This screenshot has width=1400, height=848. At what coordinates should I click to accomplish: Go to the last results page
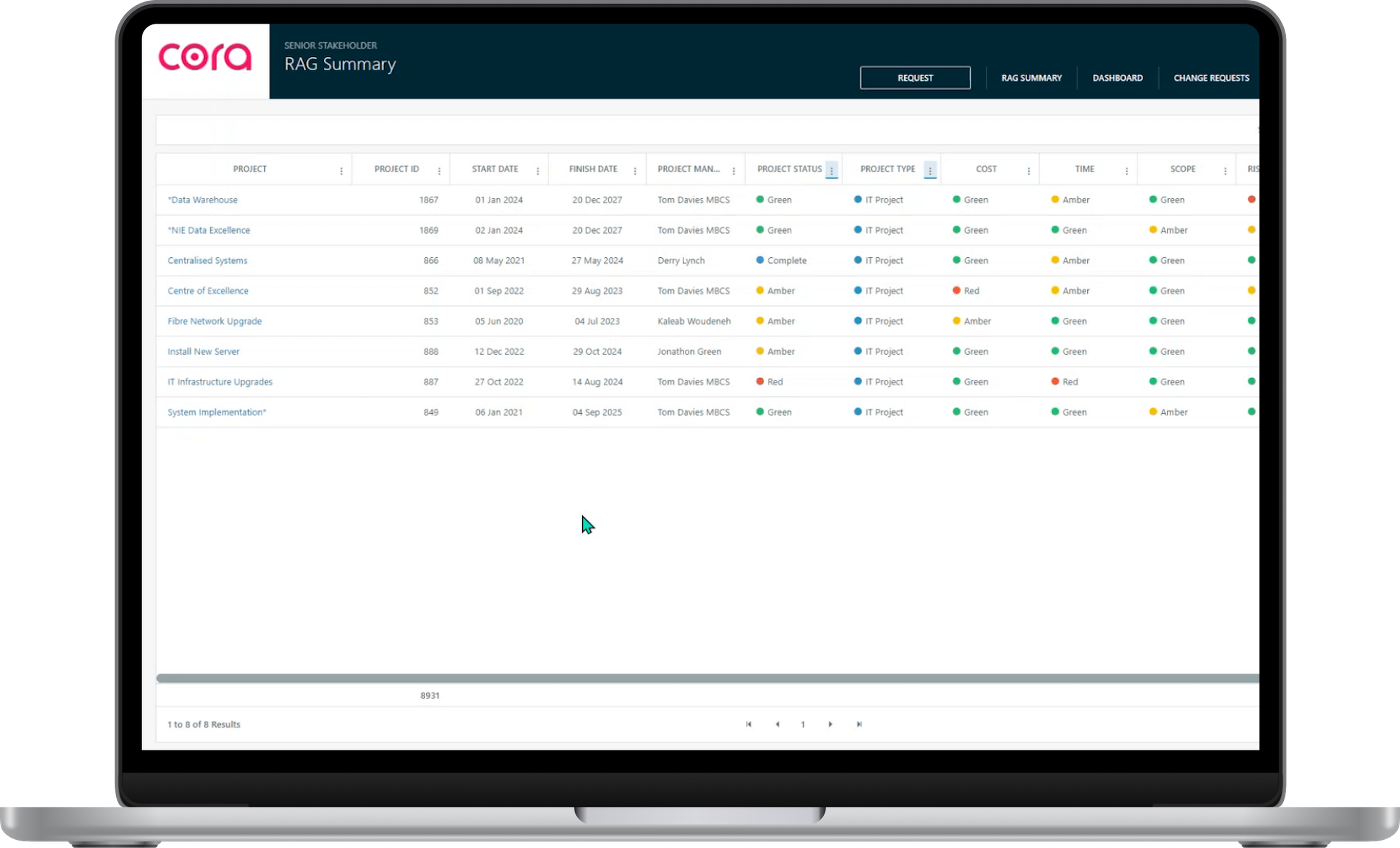[859, 724]
